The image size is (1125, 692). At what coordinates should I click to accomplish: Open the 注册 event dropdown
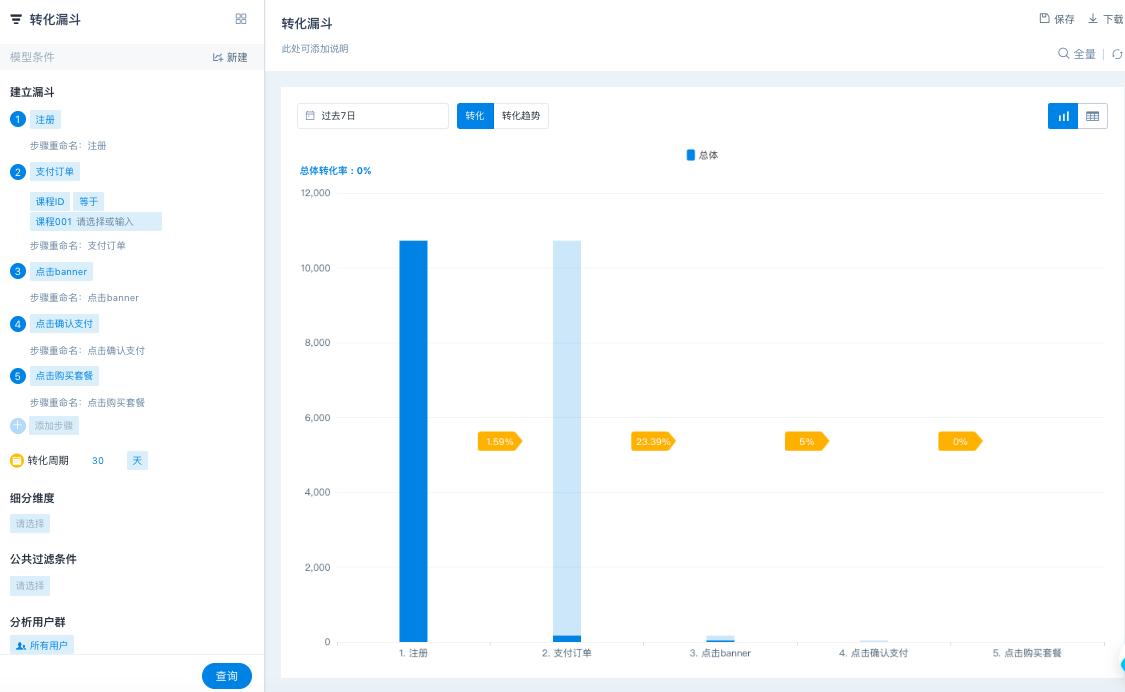point(45,119)
